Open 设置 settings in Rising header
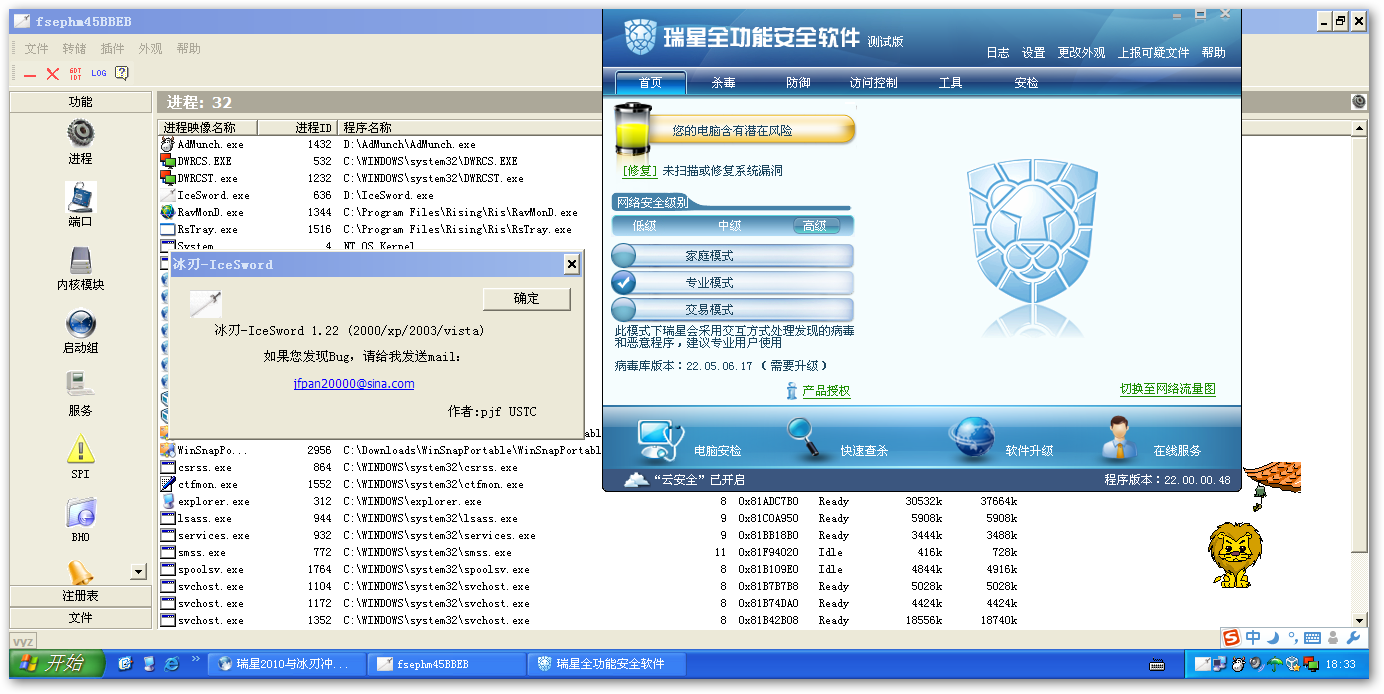 (x=1034, y=53)
